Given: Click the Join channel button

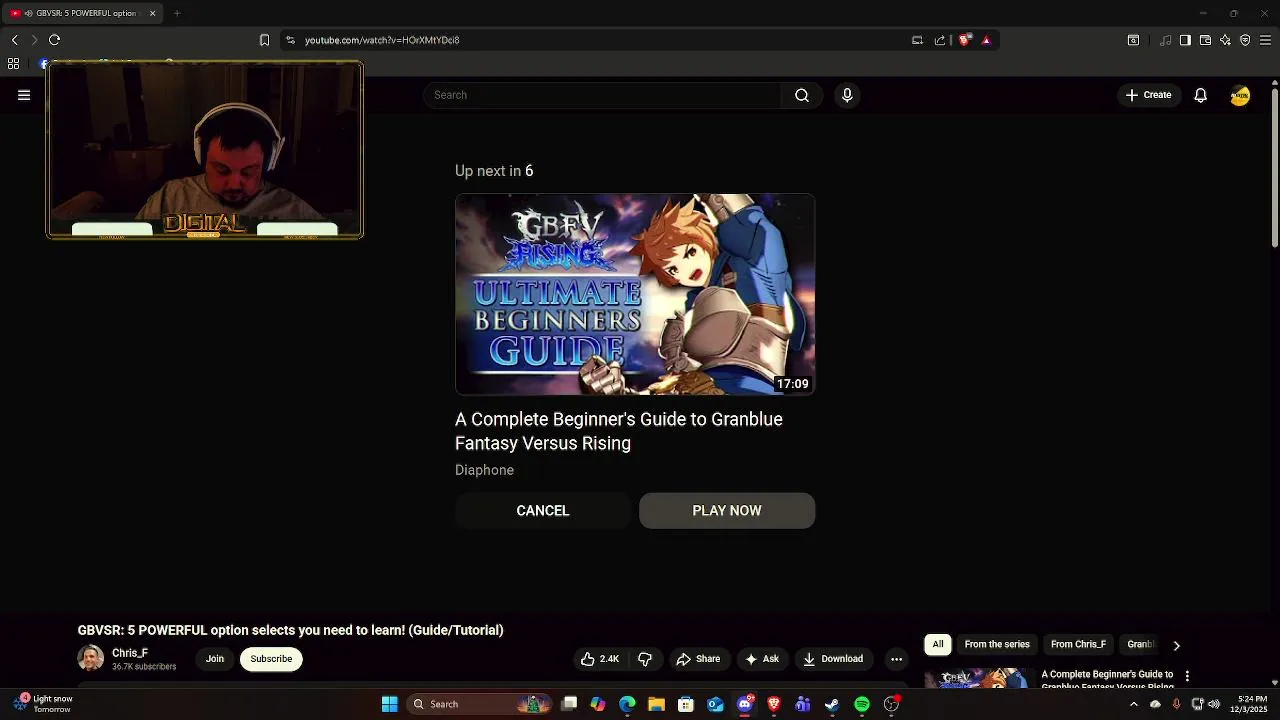Looking at the screenshot, I should point(215,659).
